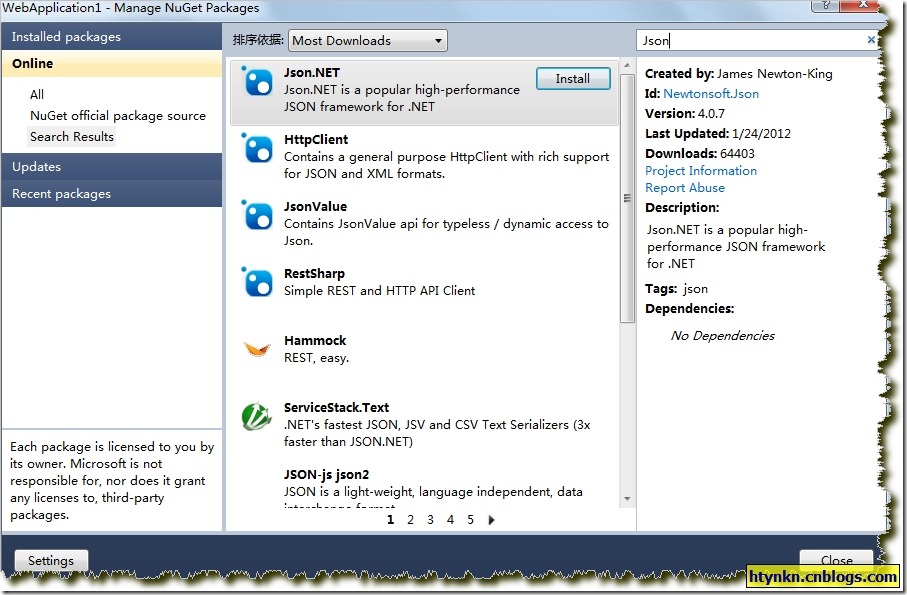
Task: Go to results page 2
Action: tap(410, 520)
